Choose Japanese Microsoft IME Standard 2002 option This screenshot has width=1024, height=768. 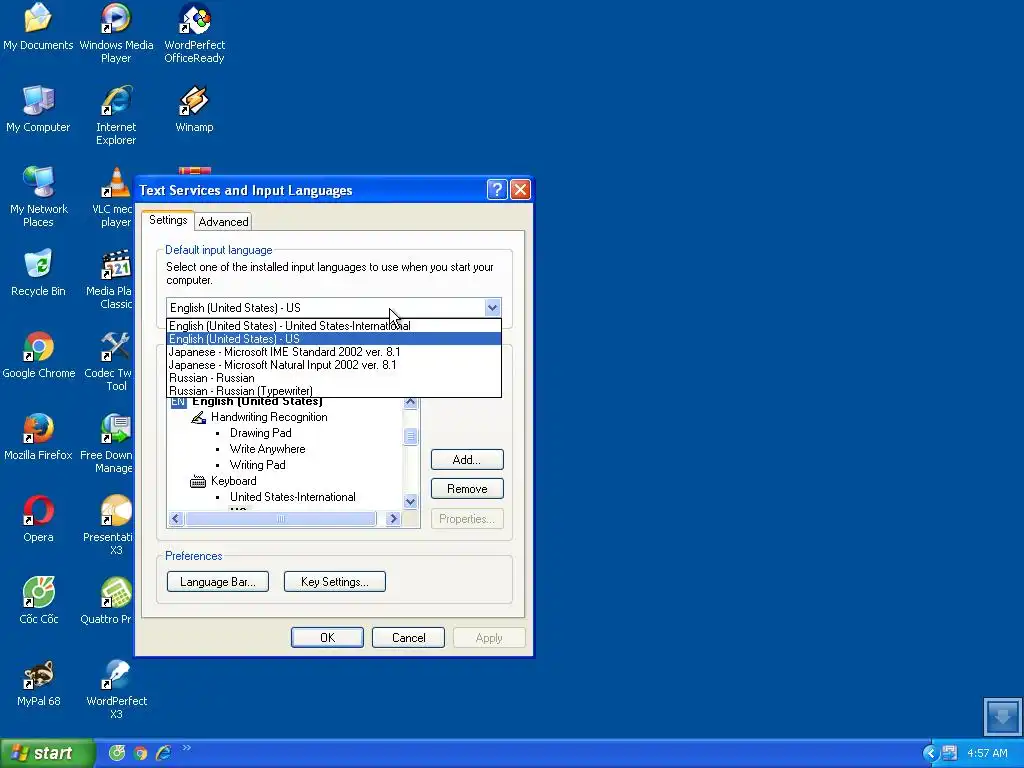click(334, 351)
